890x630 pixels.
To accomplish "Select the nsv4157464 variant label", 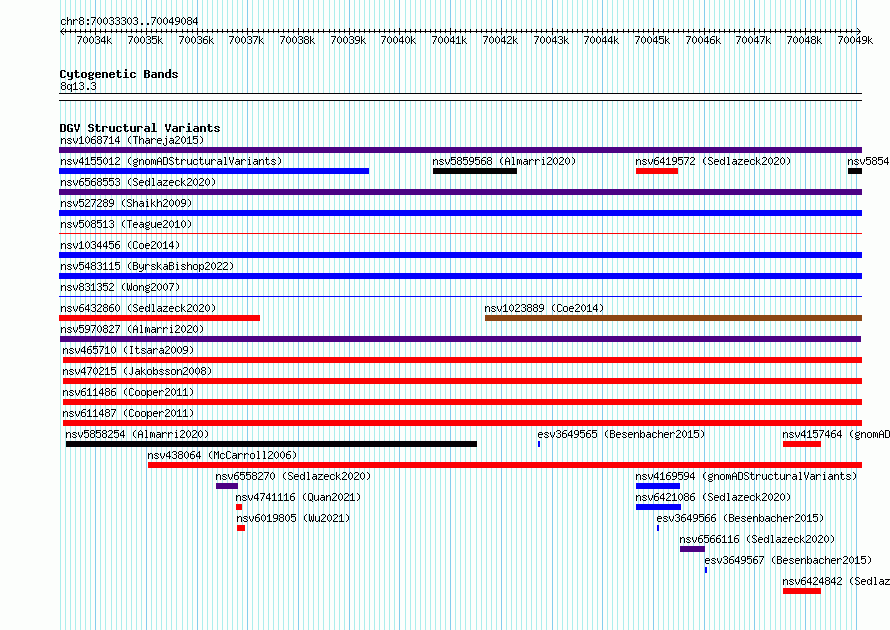I will [x=836, y=434].
